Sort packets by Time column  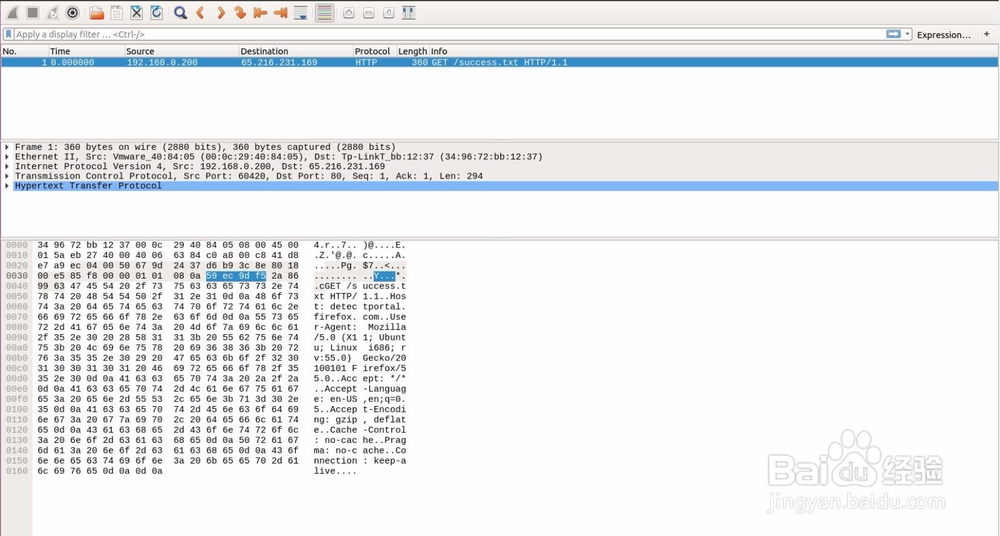point(86,51)
